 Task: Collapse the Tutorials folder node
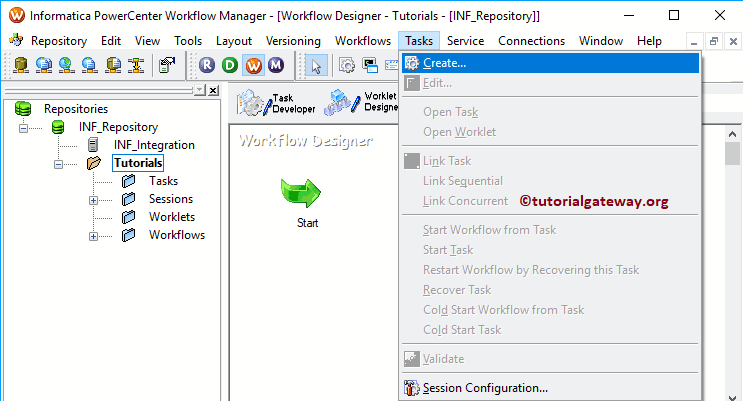(x=58, y=164)
